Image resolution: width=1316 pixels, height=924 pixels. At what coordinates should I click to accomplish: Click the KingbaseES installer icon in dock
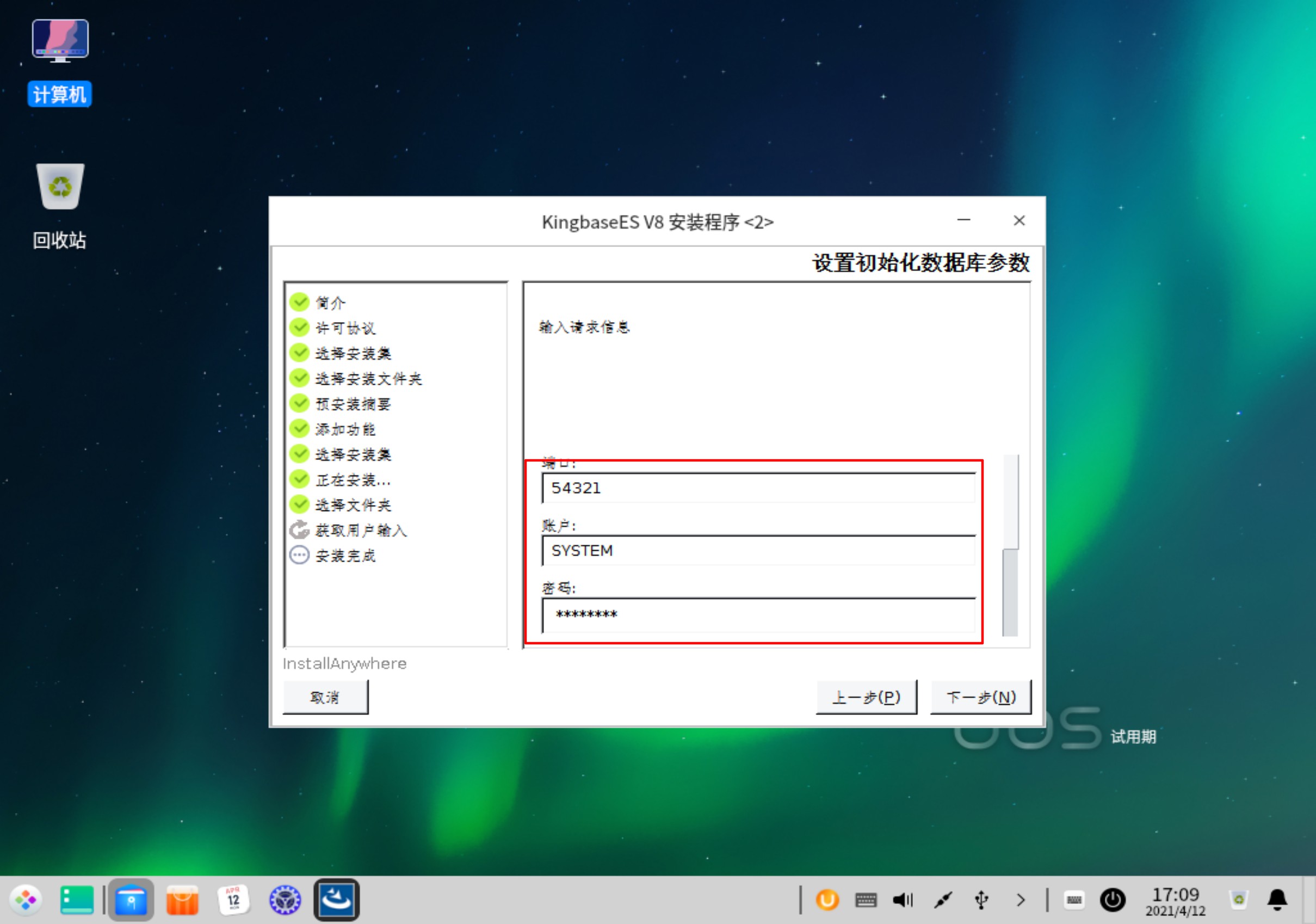[336, 900]
